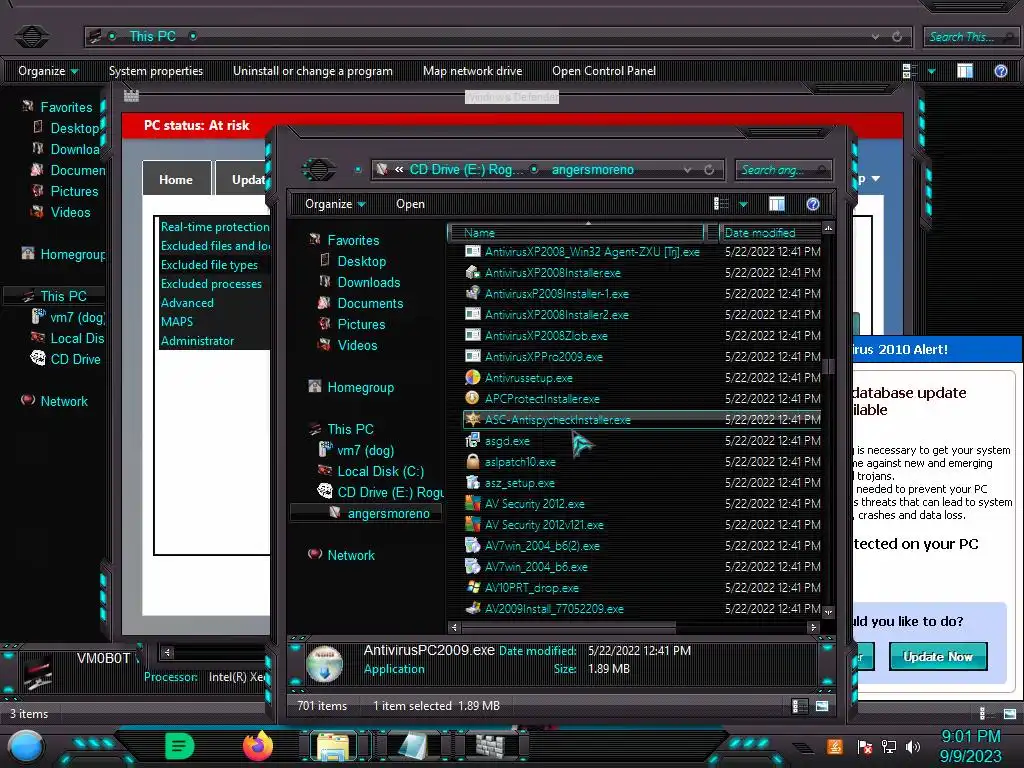Click Uninstall or change a program
The image size is (1024, 768).
tap(313, 71)
